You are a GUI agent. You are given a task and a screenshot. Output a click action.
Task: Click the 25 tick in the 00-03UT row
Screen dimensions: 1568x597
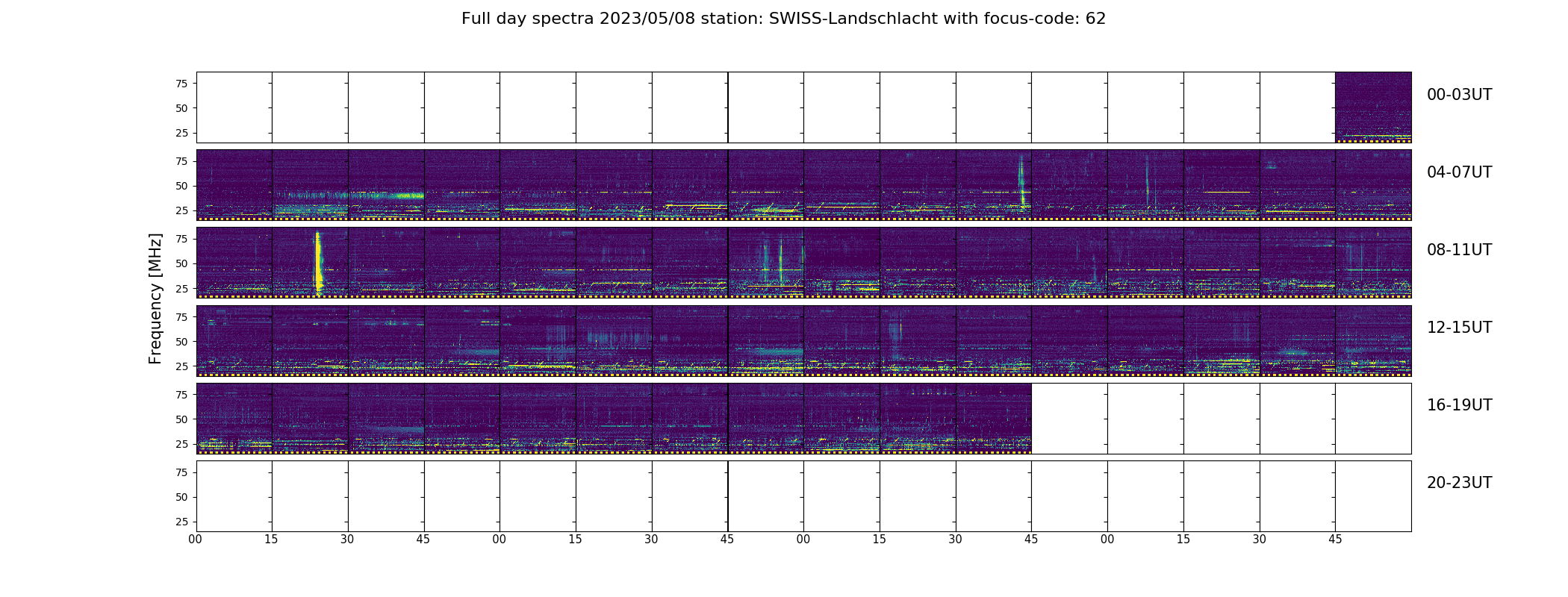coord(181,133)
